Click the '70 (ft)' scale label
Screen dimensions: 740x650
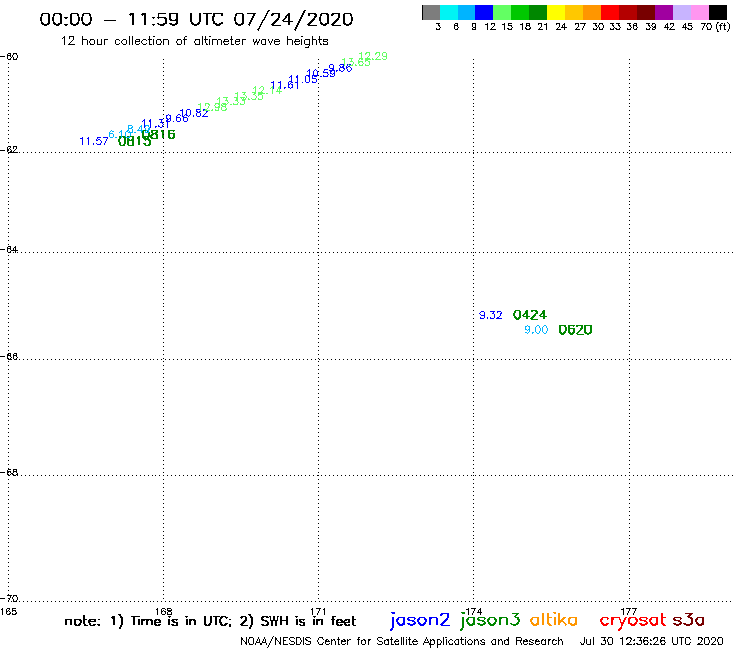pyautogui.click(x=715, y=26)
